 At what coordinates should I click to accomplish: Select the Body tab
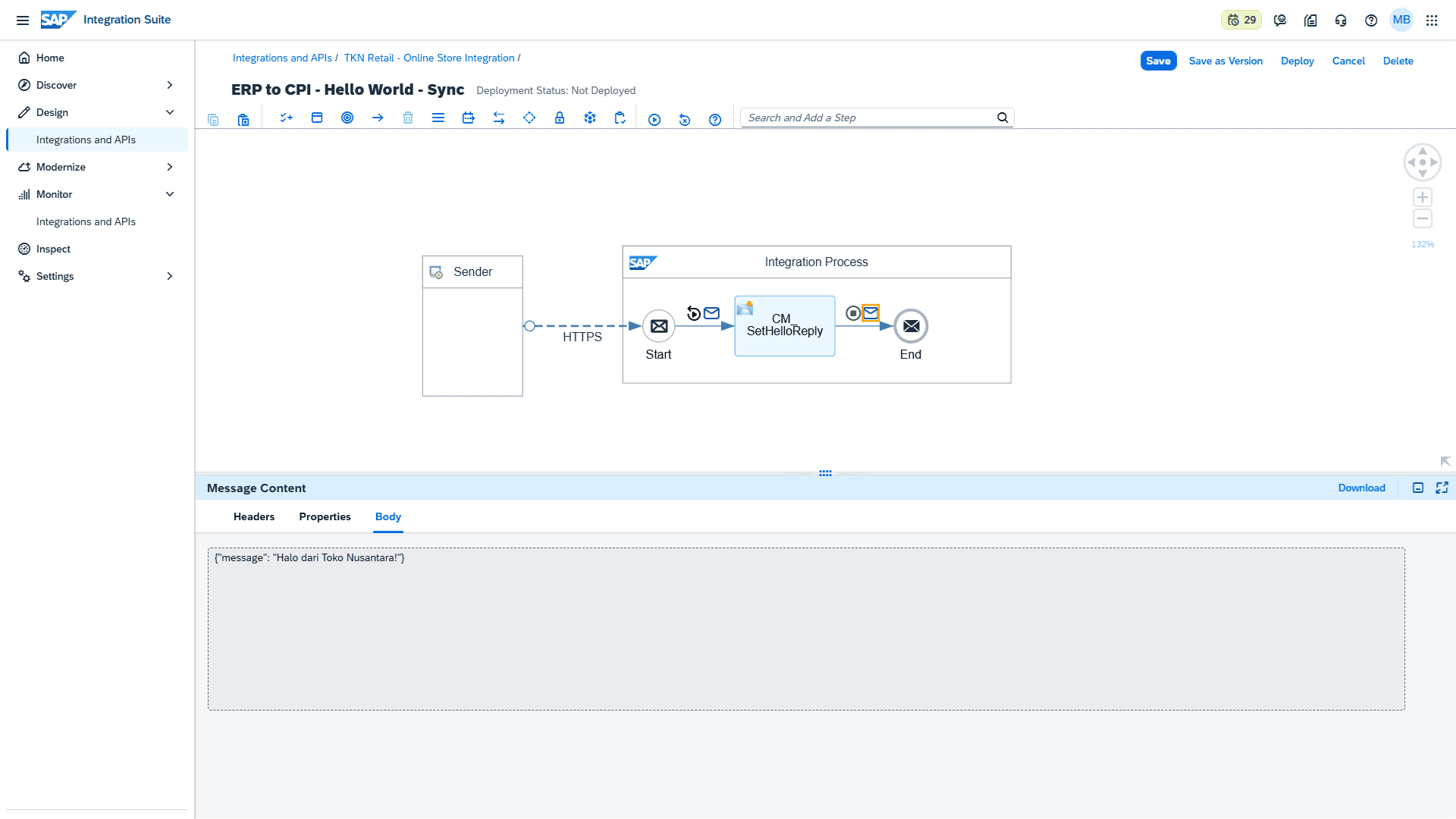click(388, 516)
